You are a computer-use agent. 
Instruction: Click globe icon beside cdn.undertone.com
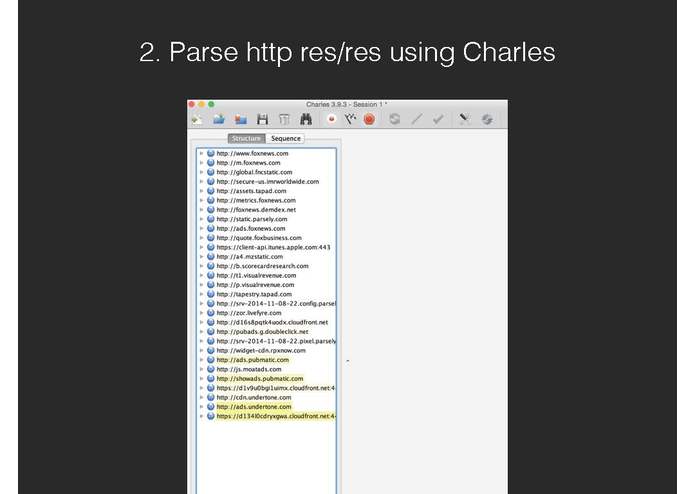pos(211,397)
